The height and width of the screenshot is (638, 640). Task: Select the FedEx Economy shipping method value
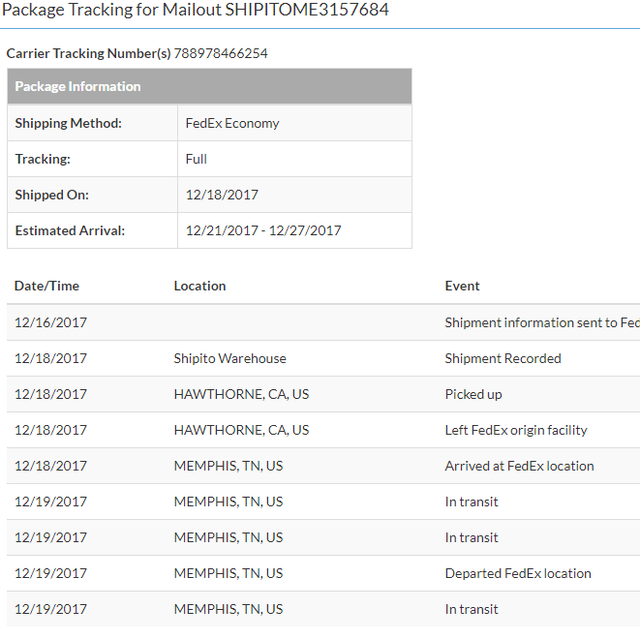pyautogui.click(x=232, y=123)
